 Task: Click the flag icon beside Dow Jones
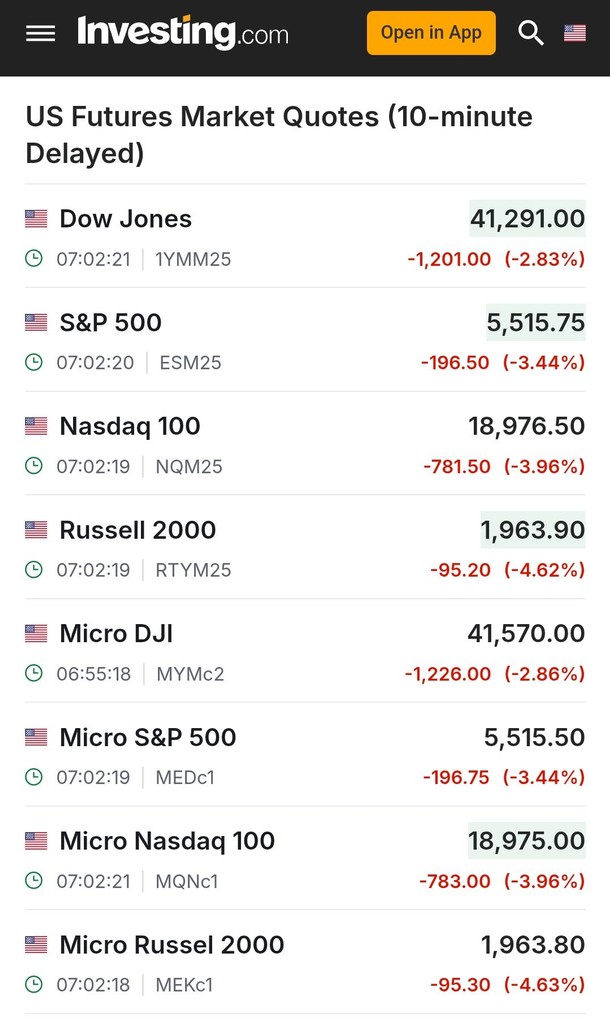(x=36, y=219)
